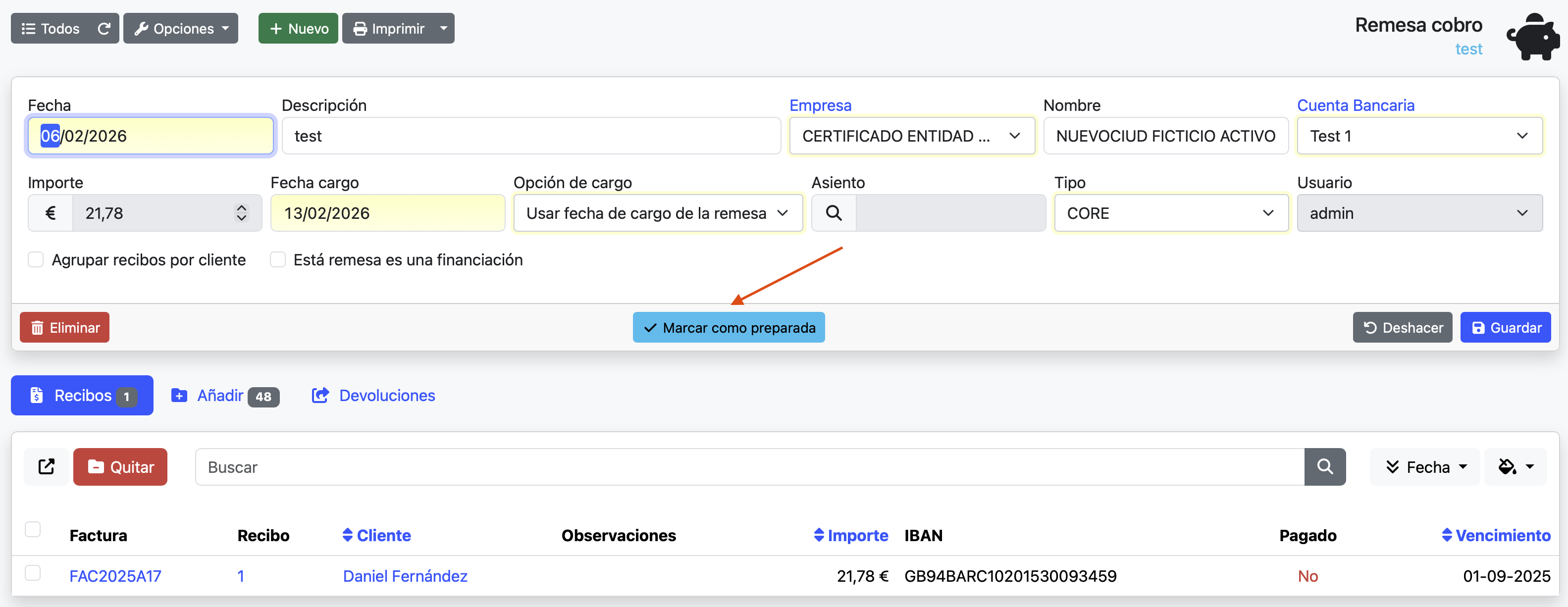The width and height of the screenshot is (1568, 607).
Task: Expand the Tipo dropdown showing CORE
Action: (1170, 213)
